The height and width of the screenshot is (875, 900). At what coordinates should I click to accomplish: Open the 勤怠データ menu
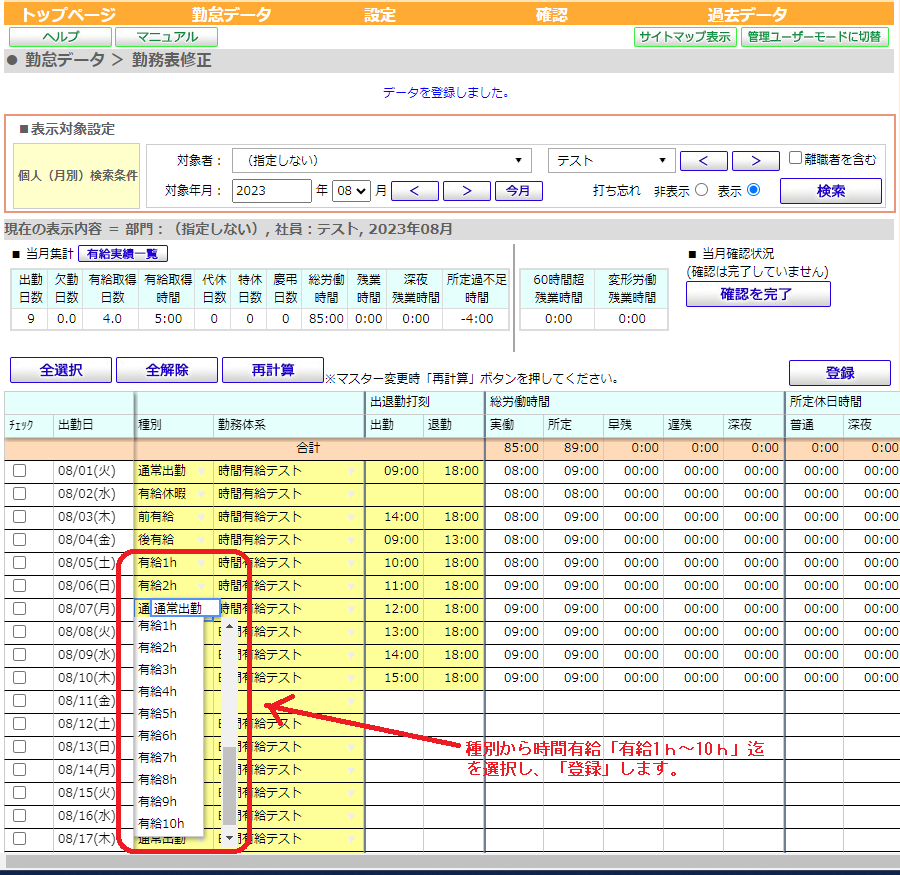[231, 14]
